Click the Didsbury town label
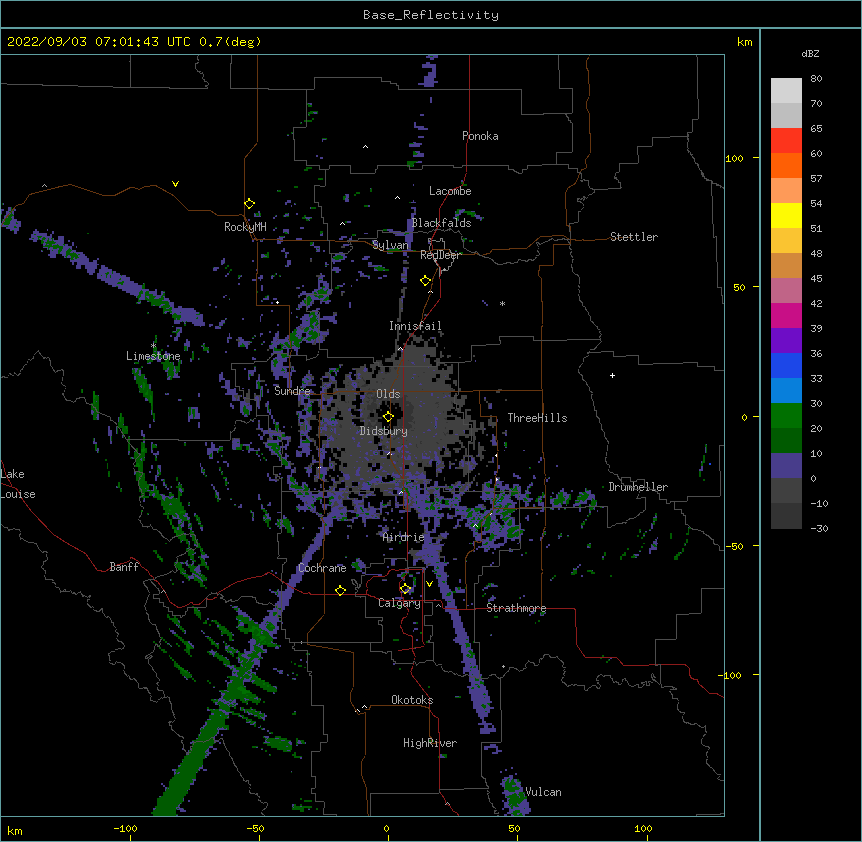 [x=384, y=431]
